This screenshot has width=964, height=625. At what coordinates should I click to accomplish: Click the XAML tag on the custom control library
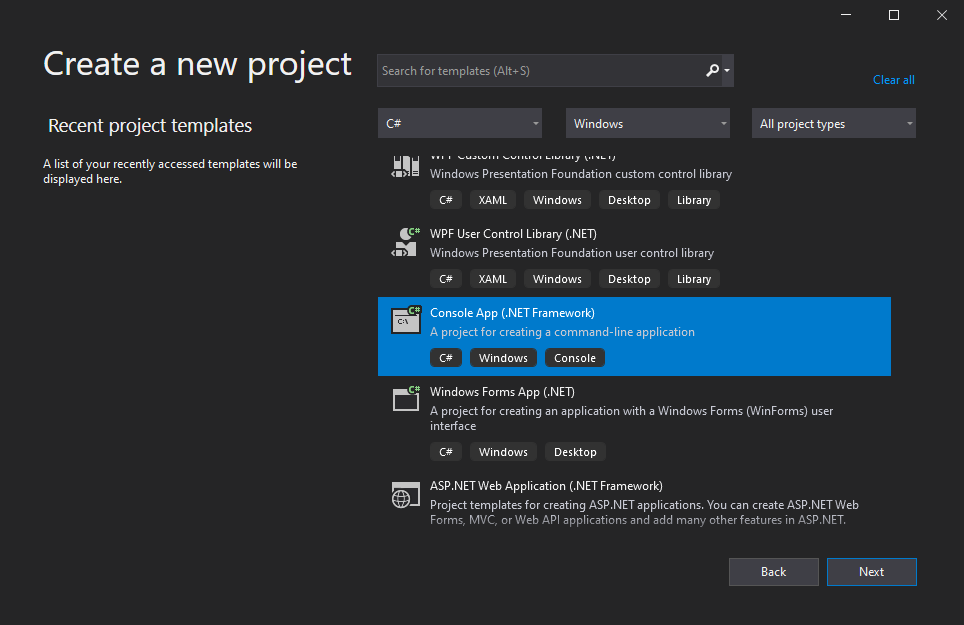coord(493,200)
